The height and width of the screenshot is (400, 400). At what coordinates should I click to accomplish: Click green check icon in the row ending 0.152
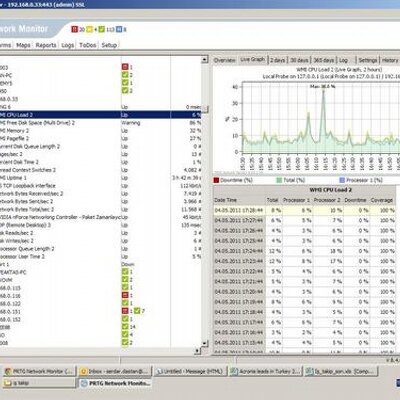125,319
